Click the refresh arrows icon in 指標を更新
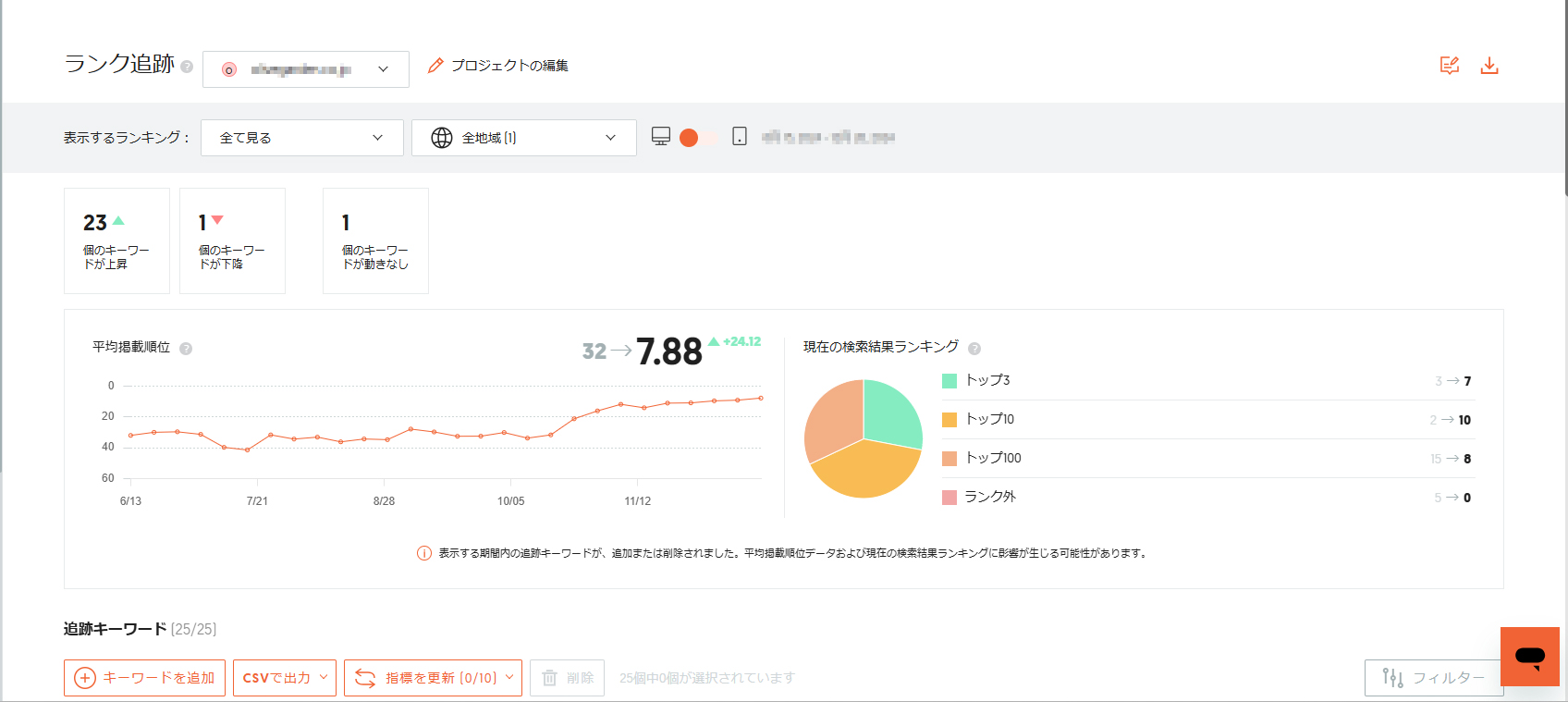Screen dimensions: 1568x702 365,678
